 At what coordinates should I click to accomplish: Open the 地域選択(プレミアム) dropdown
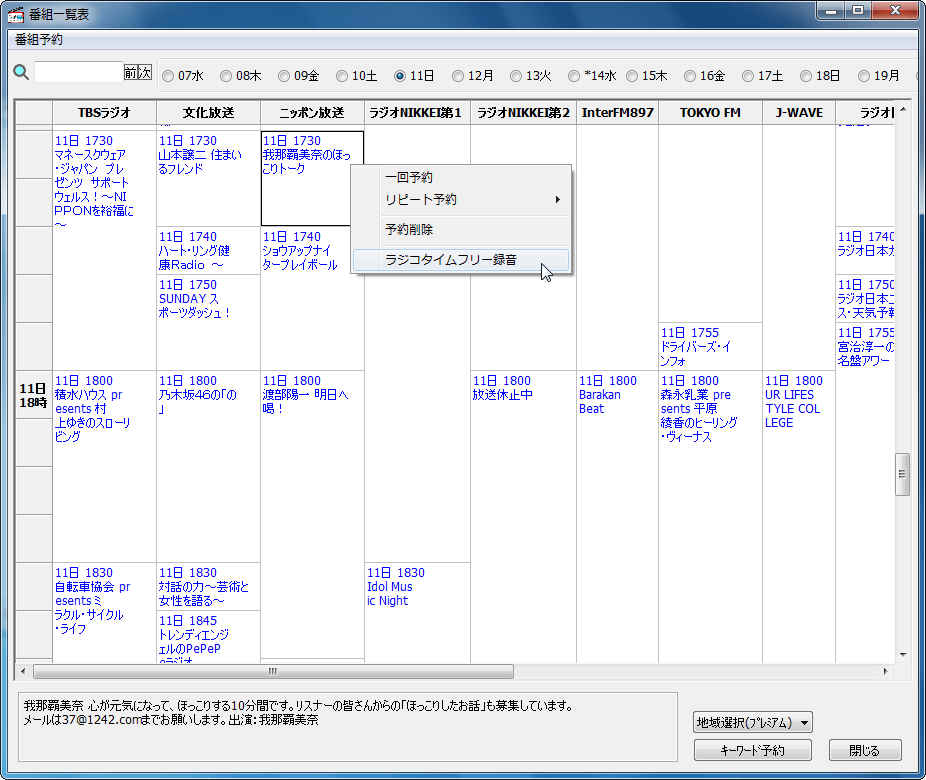[753, 722]
